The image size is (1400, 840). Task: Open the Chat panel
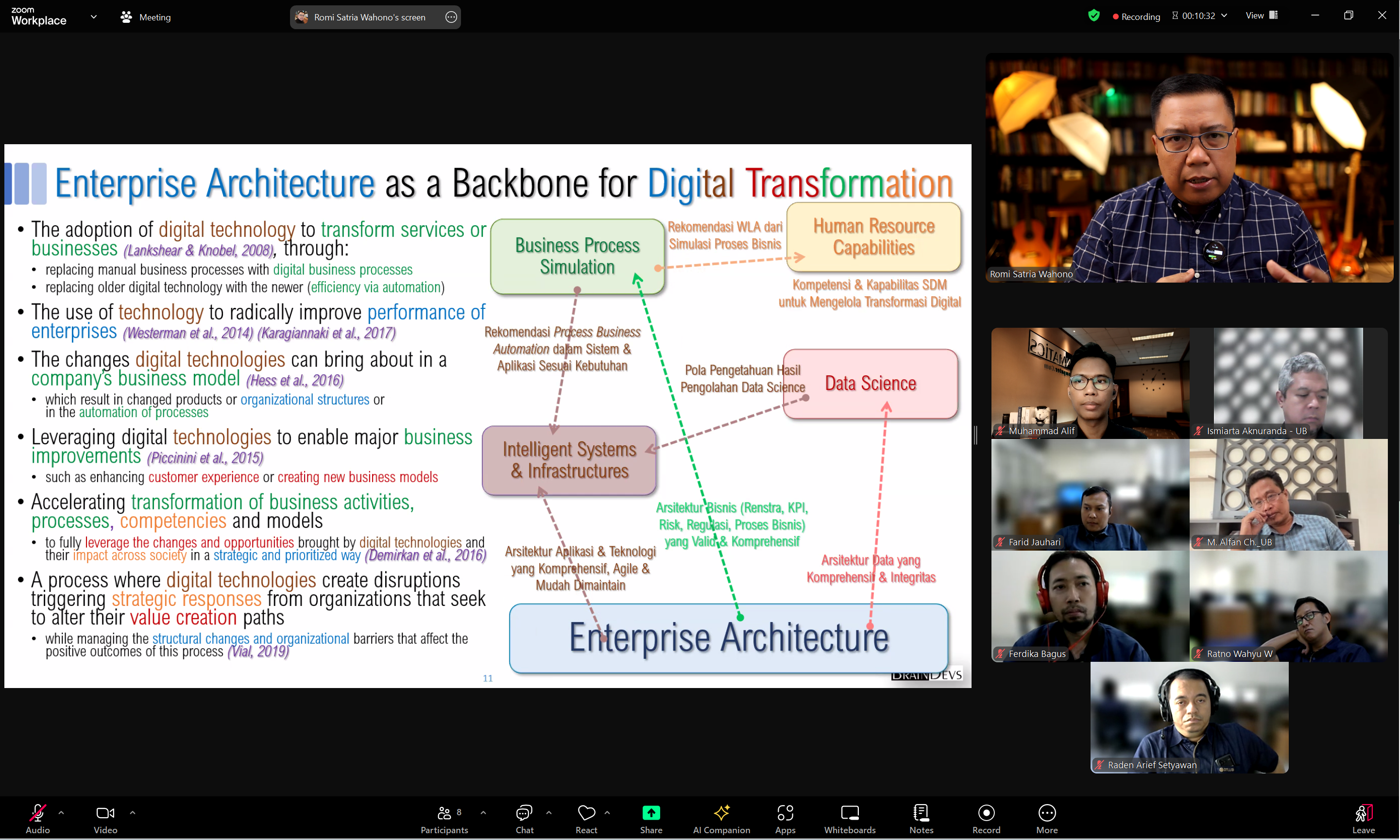pos(524,818)
